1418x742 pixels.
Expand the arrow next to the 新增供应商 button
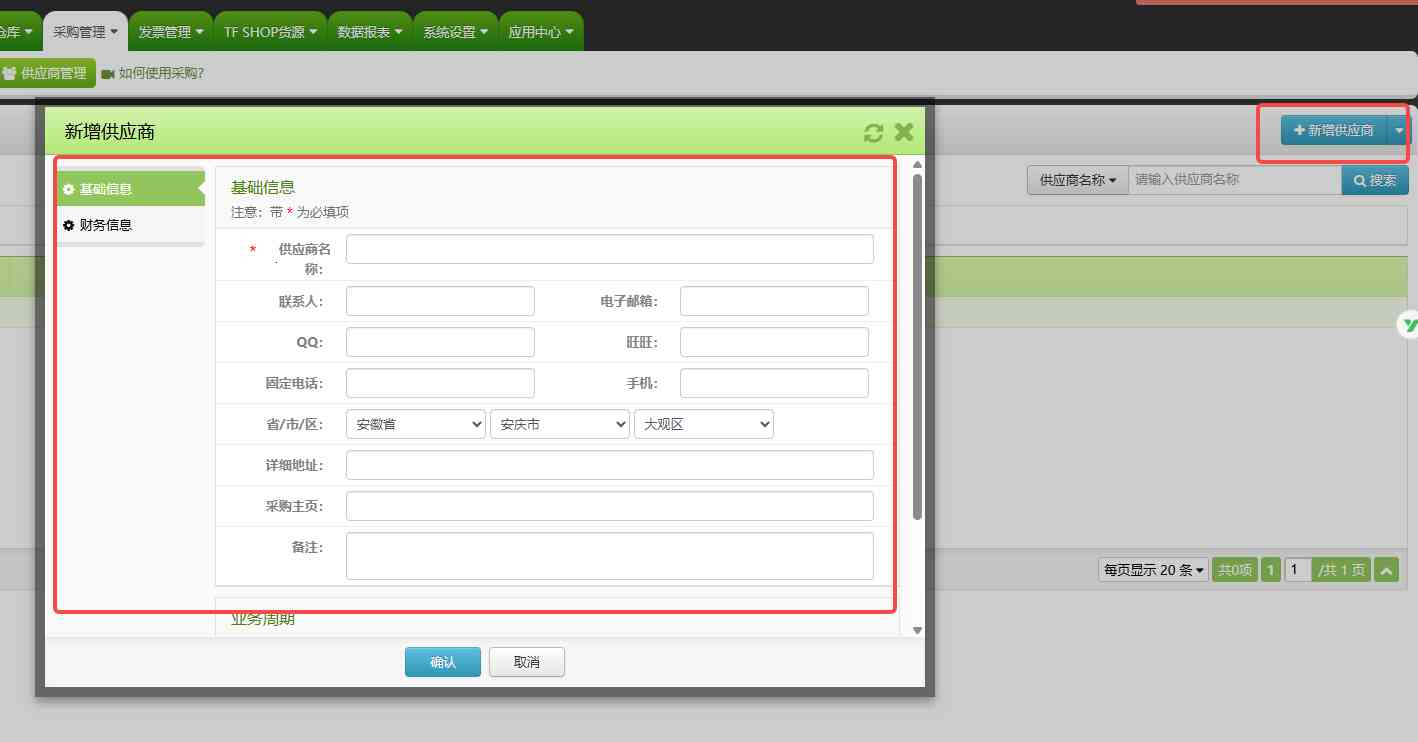[1398, 129]
